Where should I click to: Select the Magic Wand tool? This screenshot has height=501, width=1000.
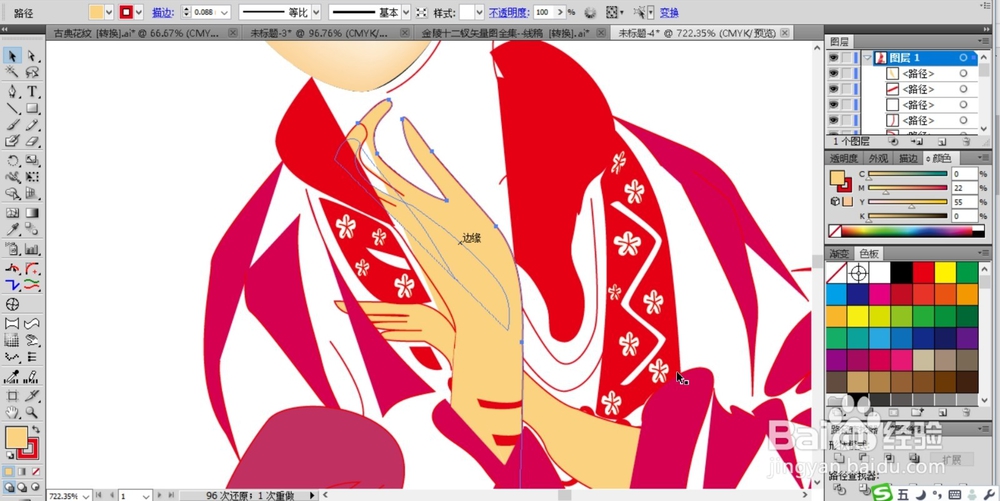click(12, 73)
